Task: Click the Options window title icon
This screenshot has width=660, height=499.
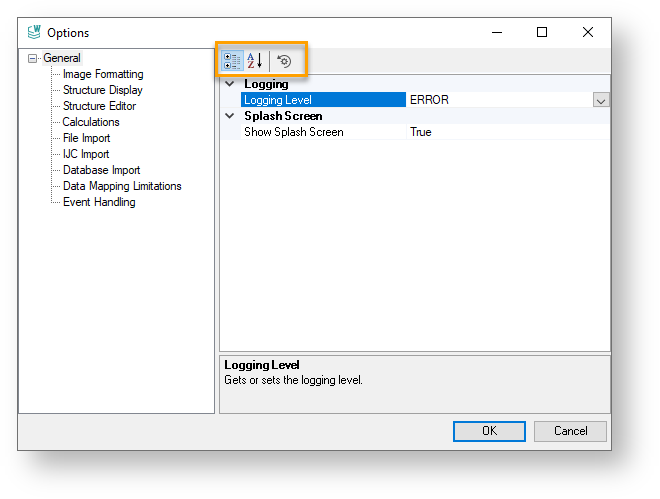Action: click(32, 33)
